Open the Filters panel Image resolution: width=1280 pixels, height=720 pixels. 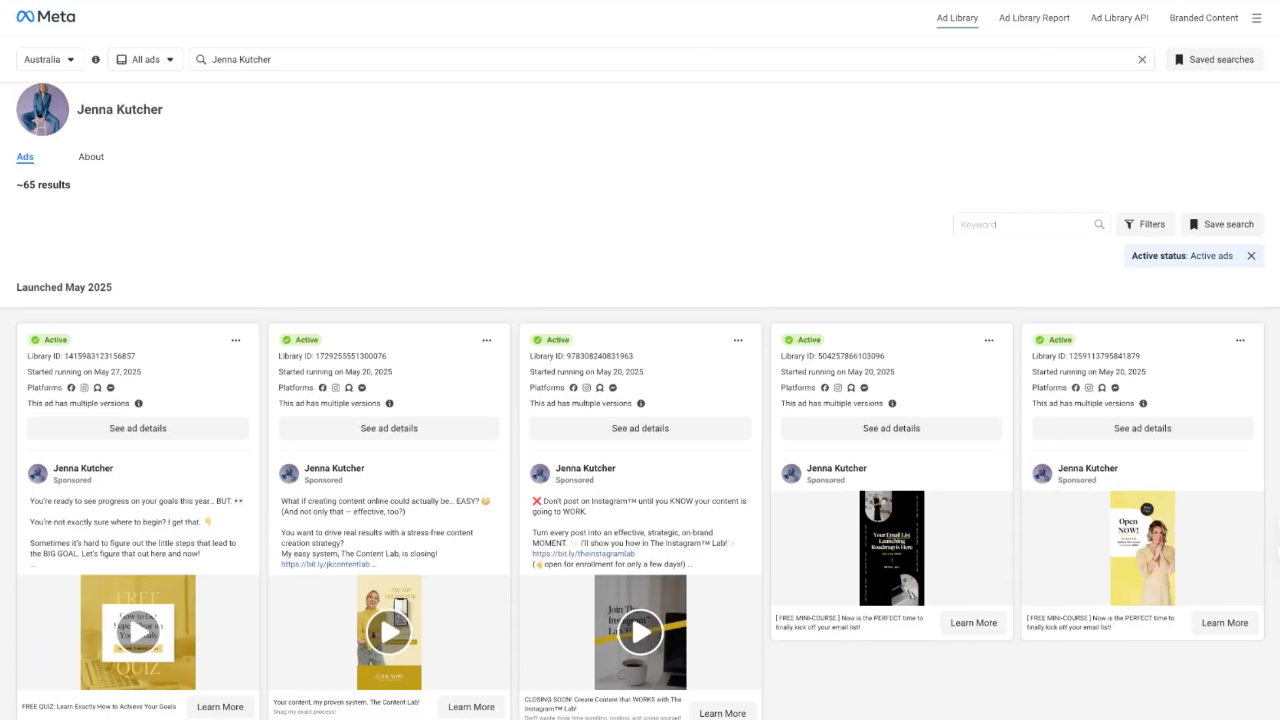click(1145, 225)
